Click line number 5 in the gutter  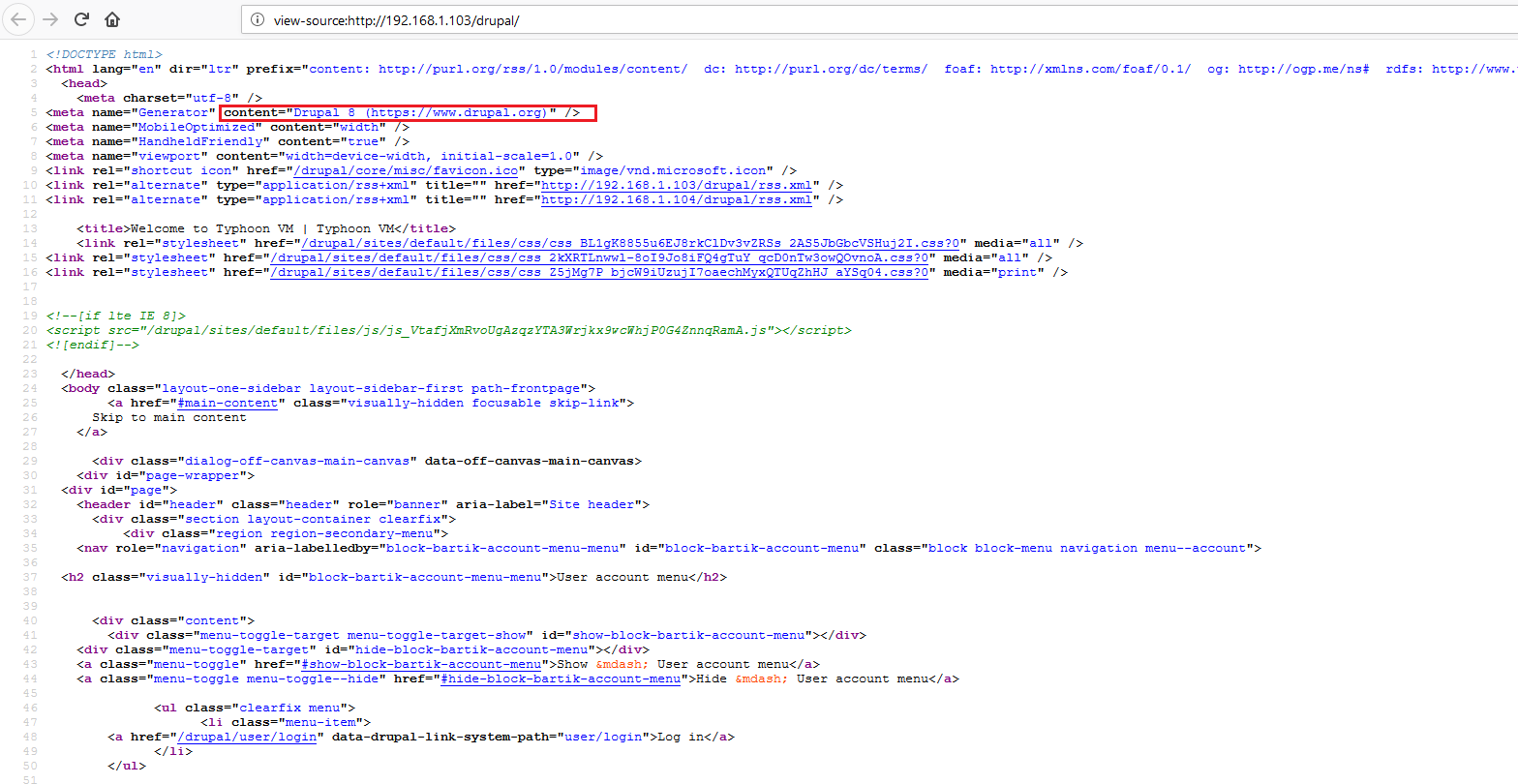(33, 112)
